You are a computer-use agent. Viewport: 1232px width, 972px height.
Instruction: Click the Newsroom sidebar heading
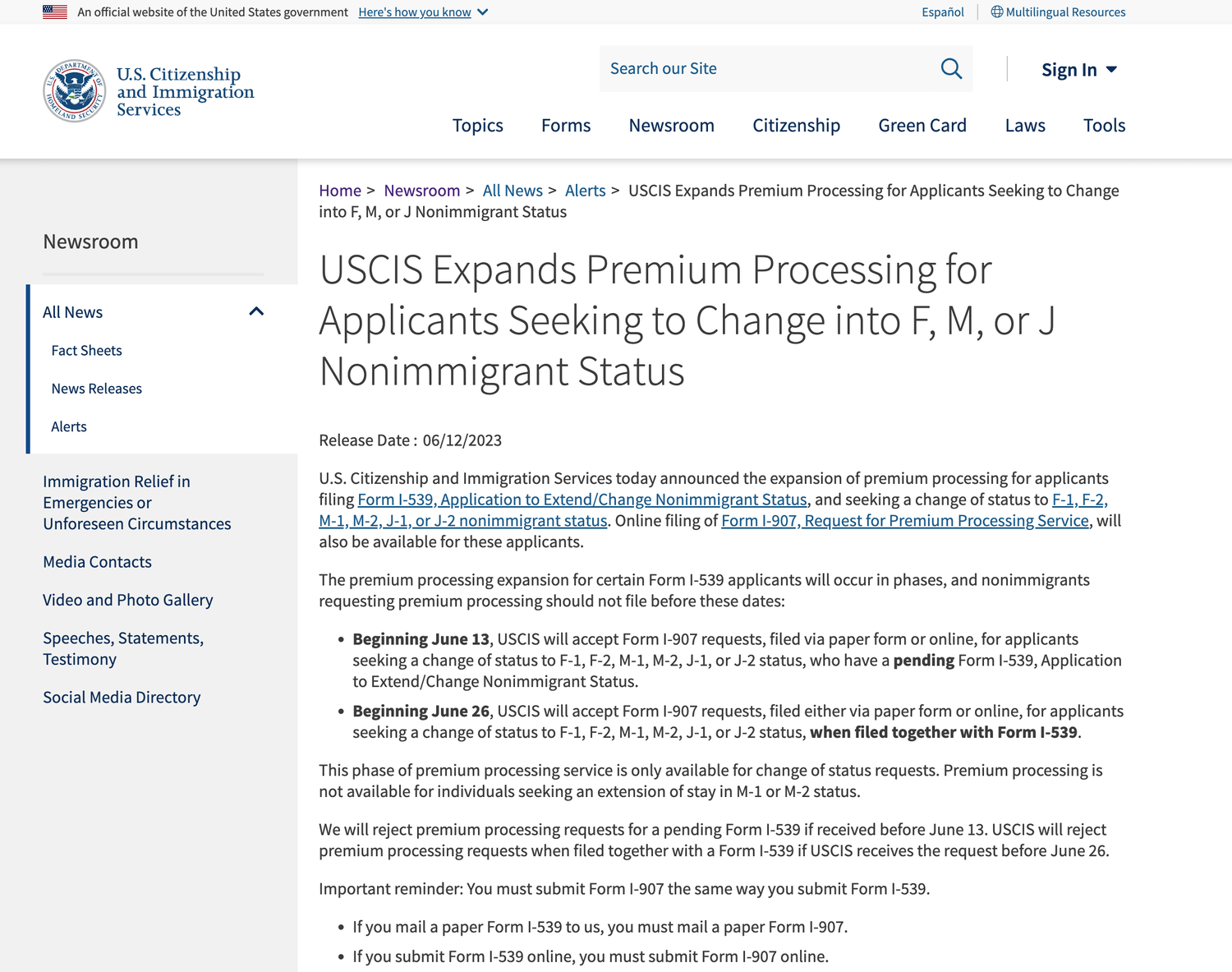click(91, 242)
